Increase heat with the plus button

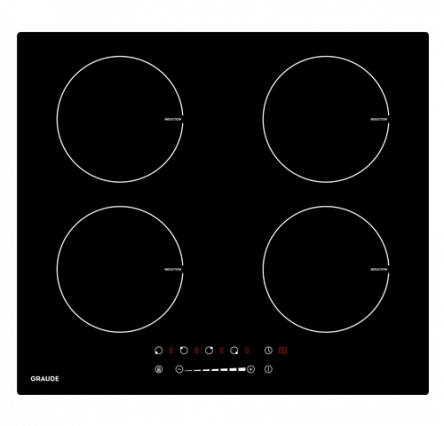tap(251, 369)
